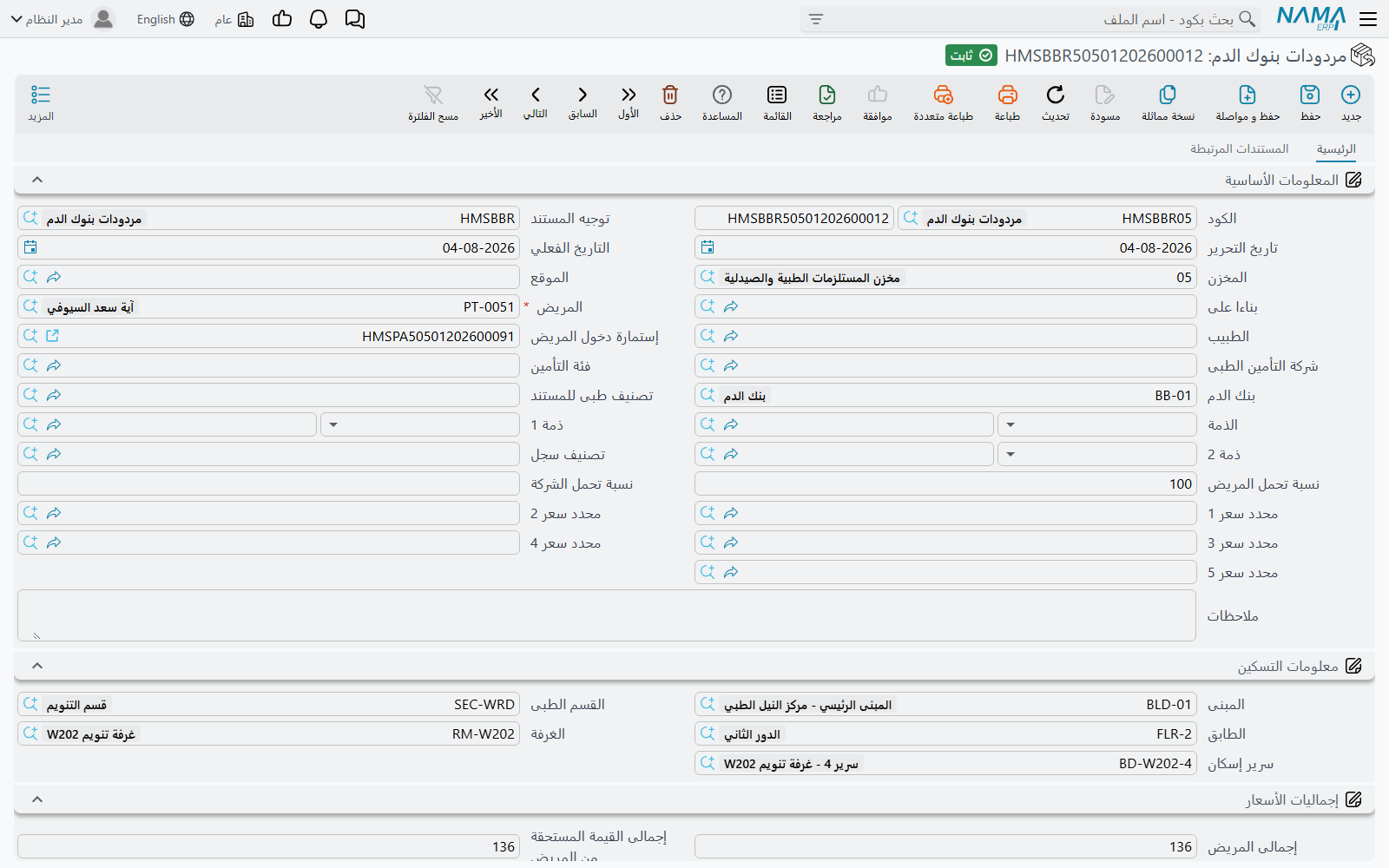Collapse the إجماليات الأسعار section

tap(37, 799)
